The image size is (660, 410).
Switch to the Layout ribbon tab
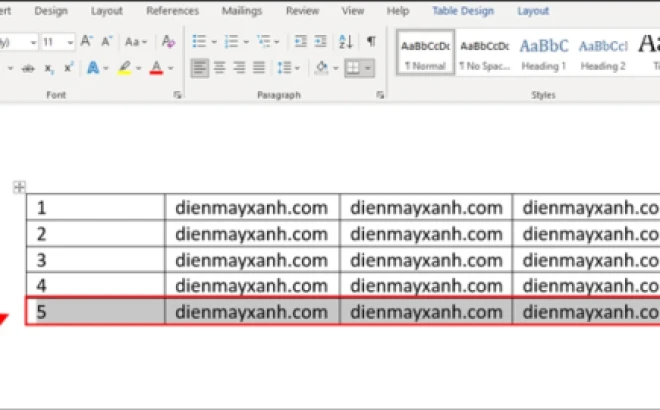coord(106,11)
